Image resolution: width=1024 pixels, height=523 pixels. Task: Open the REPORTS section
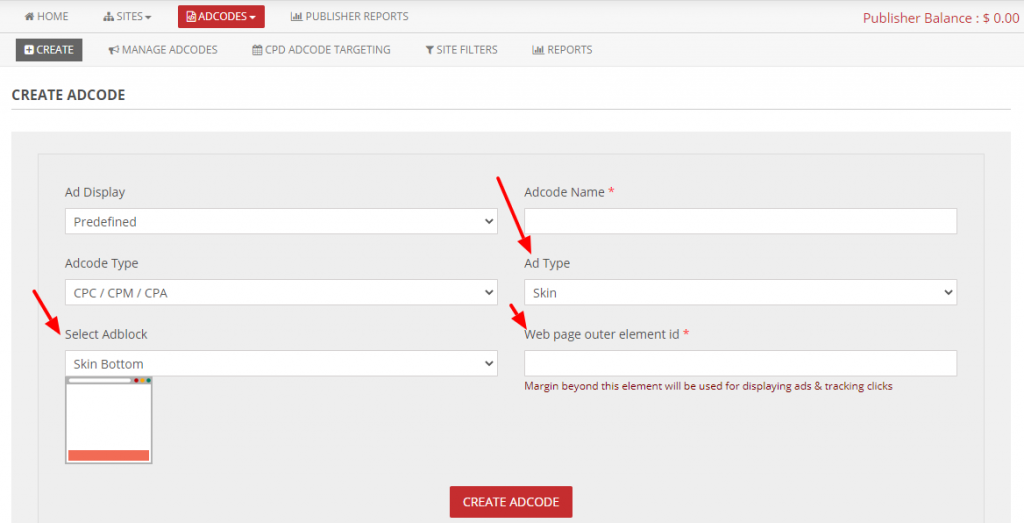tap(562, 50)
